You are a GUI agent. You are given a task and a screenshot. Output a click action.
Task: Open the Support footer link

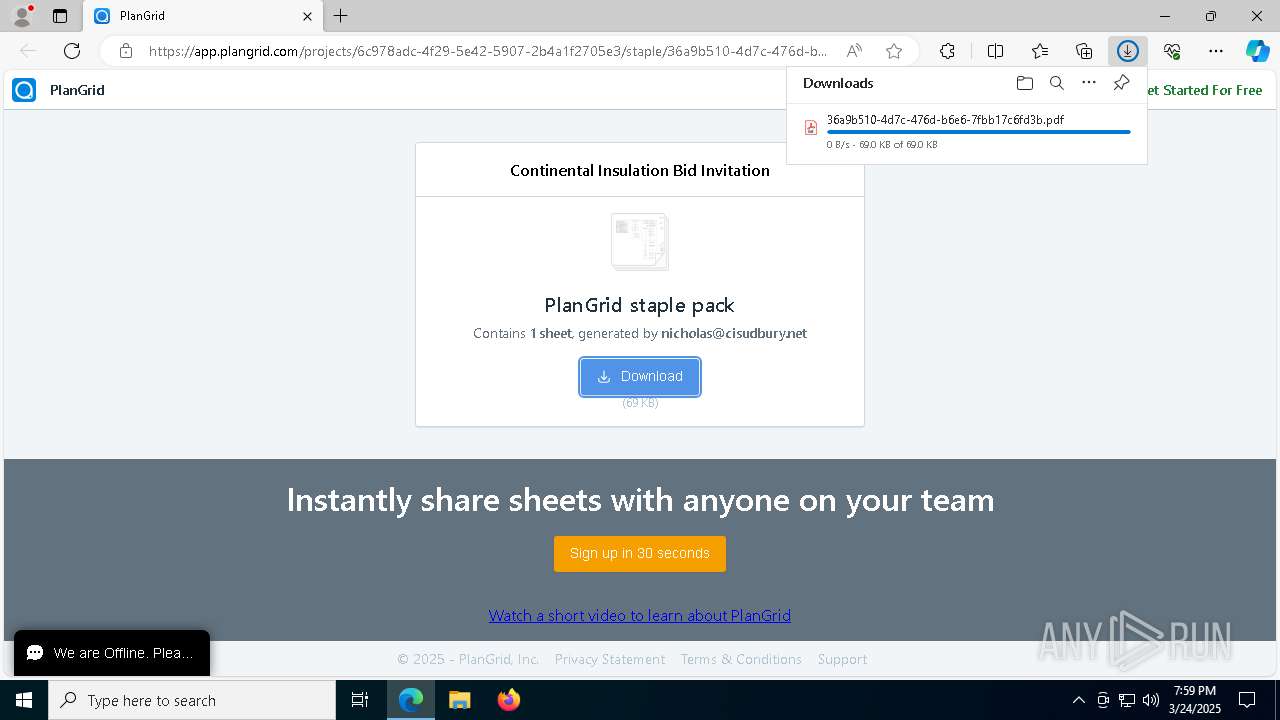842,659
